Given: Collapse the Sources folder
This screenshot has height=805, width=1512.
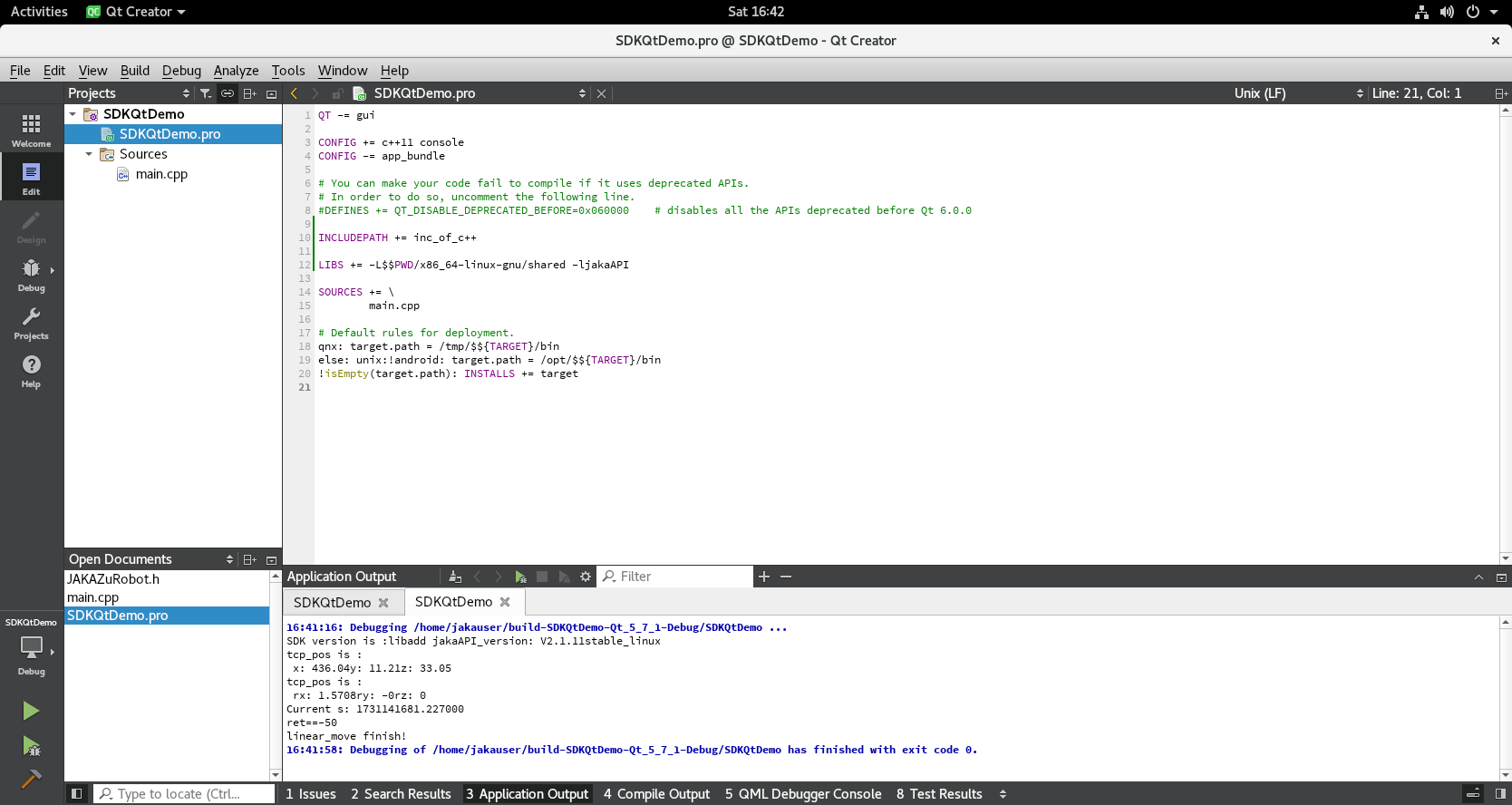Looking at the screenshot, I should pos(89,154).
